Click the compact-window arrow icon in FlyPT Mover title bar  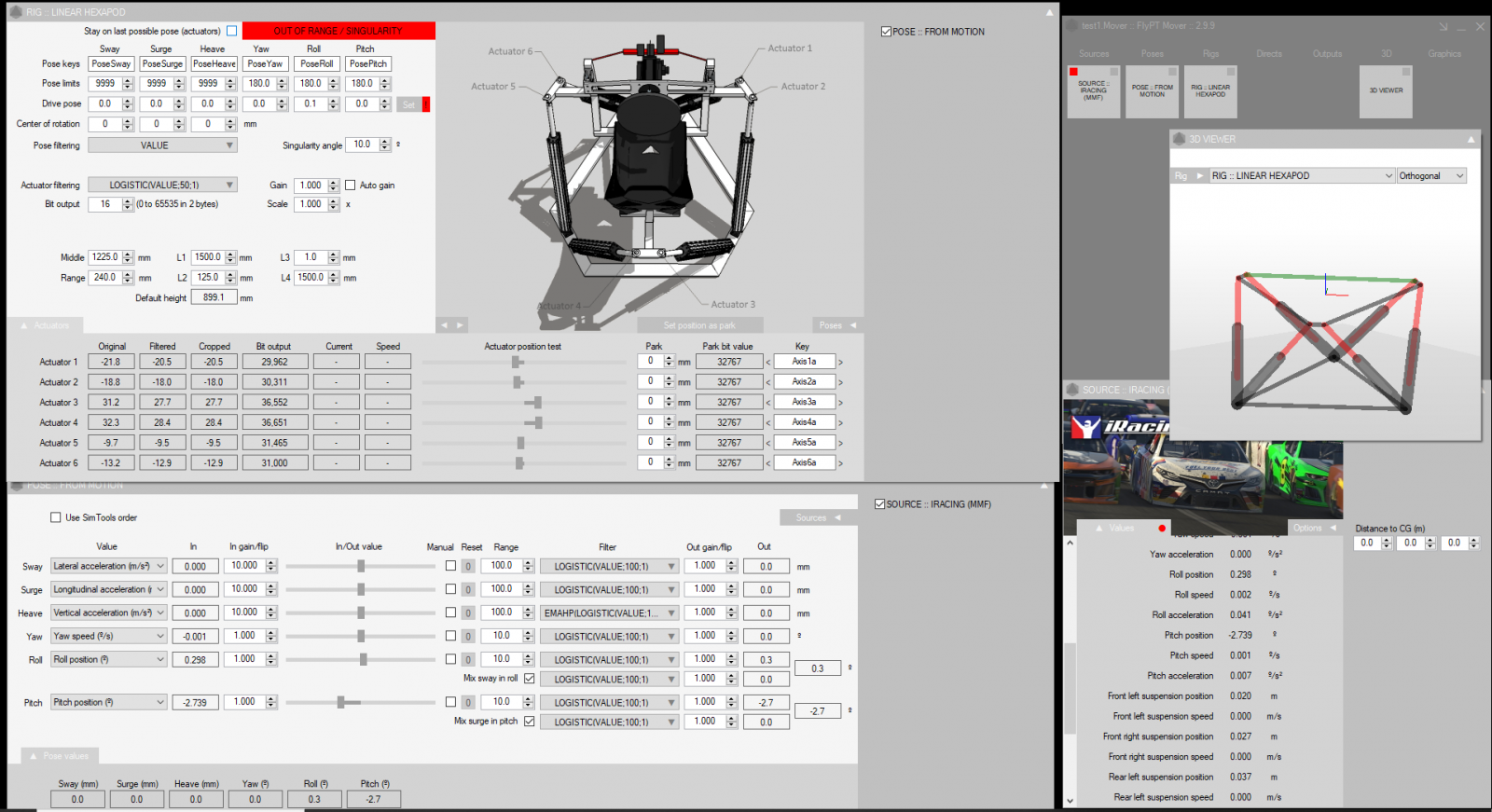click(x=1444, y=27)
